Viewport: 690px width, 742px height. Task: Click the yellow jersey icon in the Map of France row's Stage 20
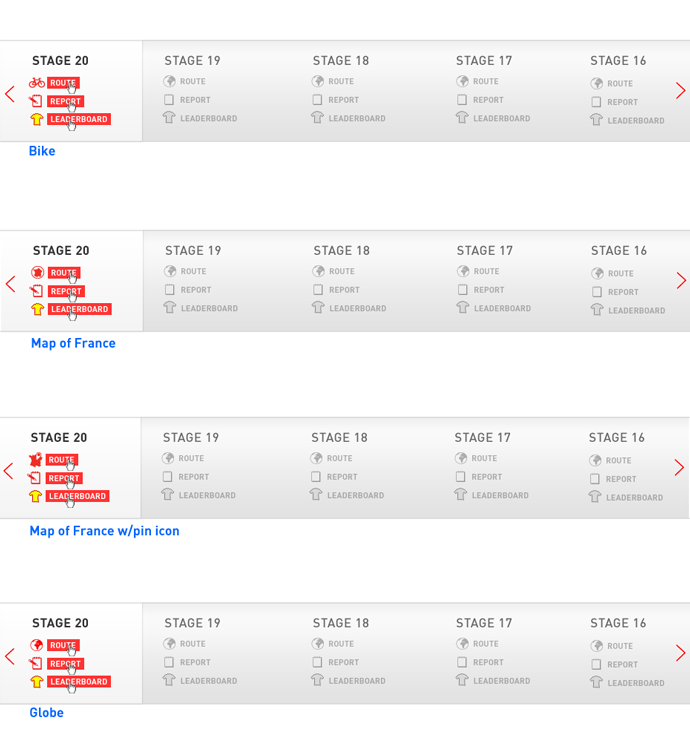[37, 309]
